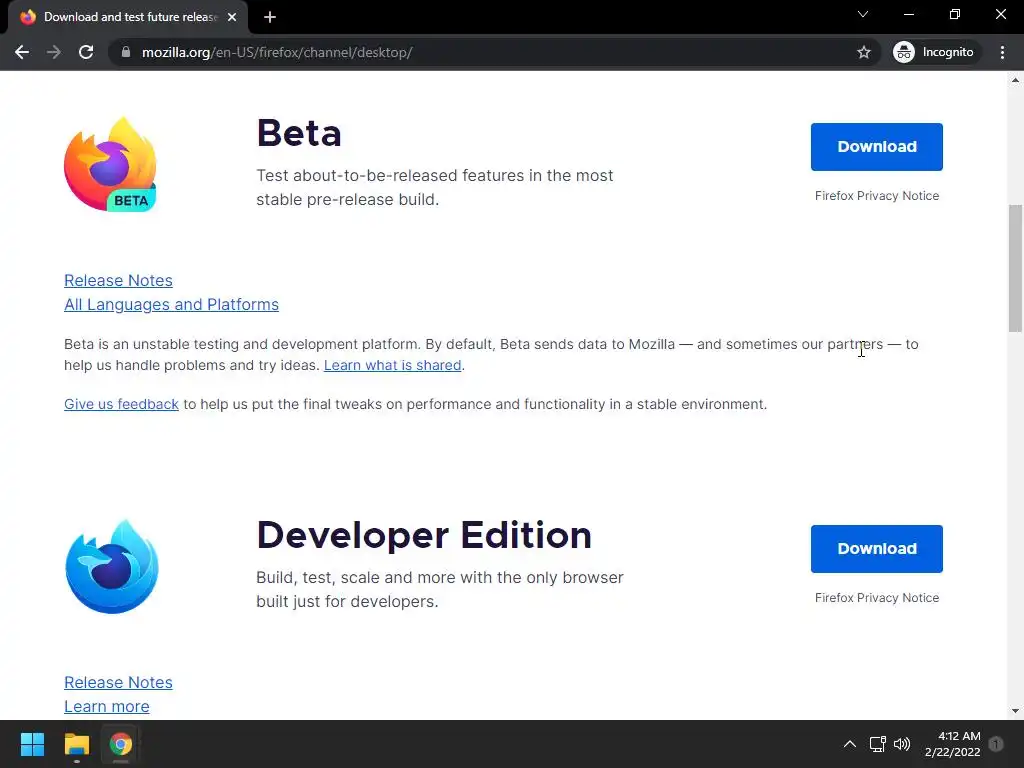
Task: Restore down the Chrome window
Action: [955, 14]
